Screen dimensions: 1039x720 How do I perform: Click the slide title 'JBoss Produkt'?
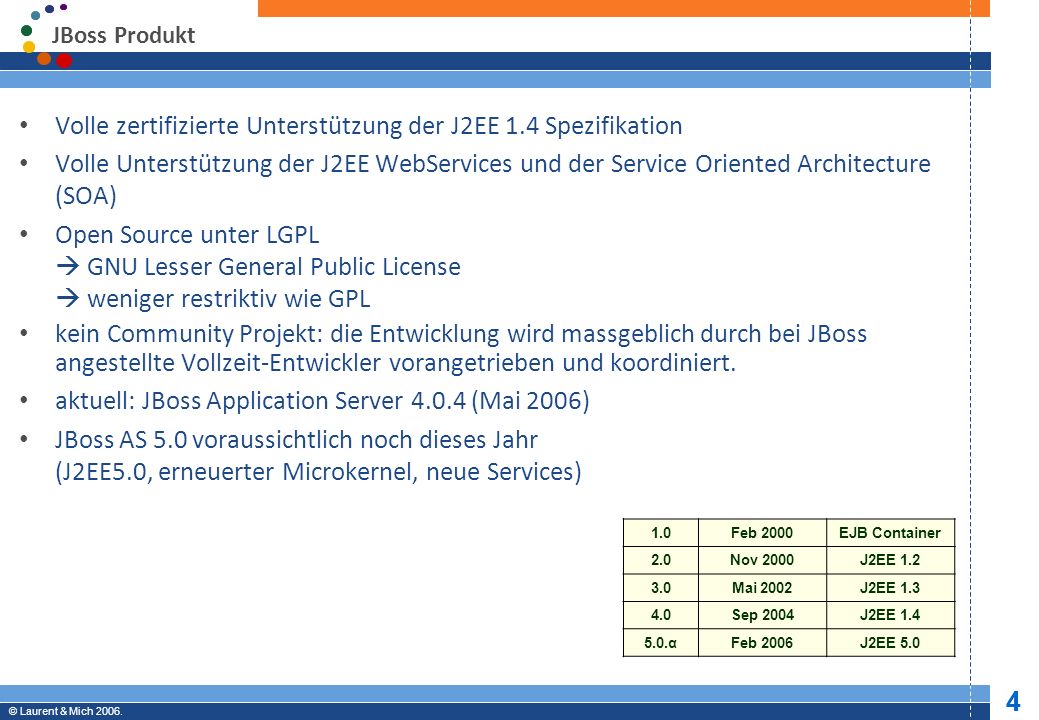[123, 35]
